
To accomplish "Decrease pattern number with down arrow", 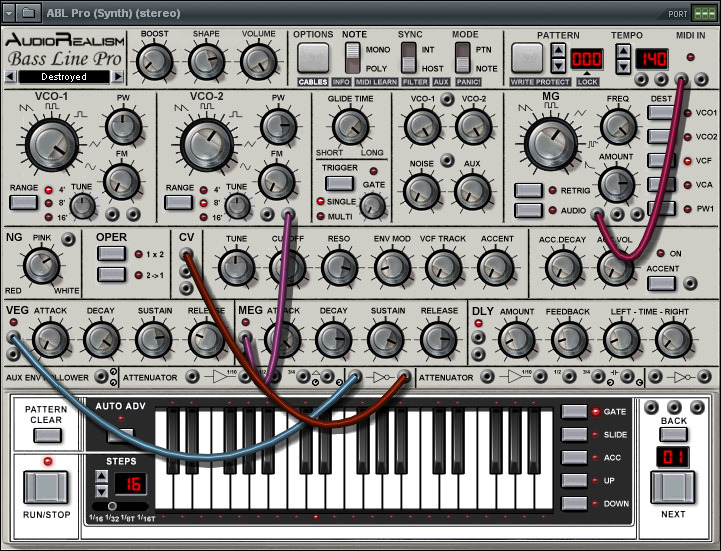I will click(558, 66).
